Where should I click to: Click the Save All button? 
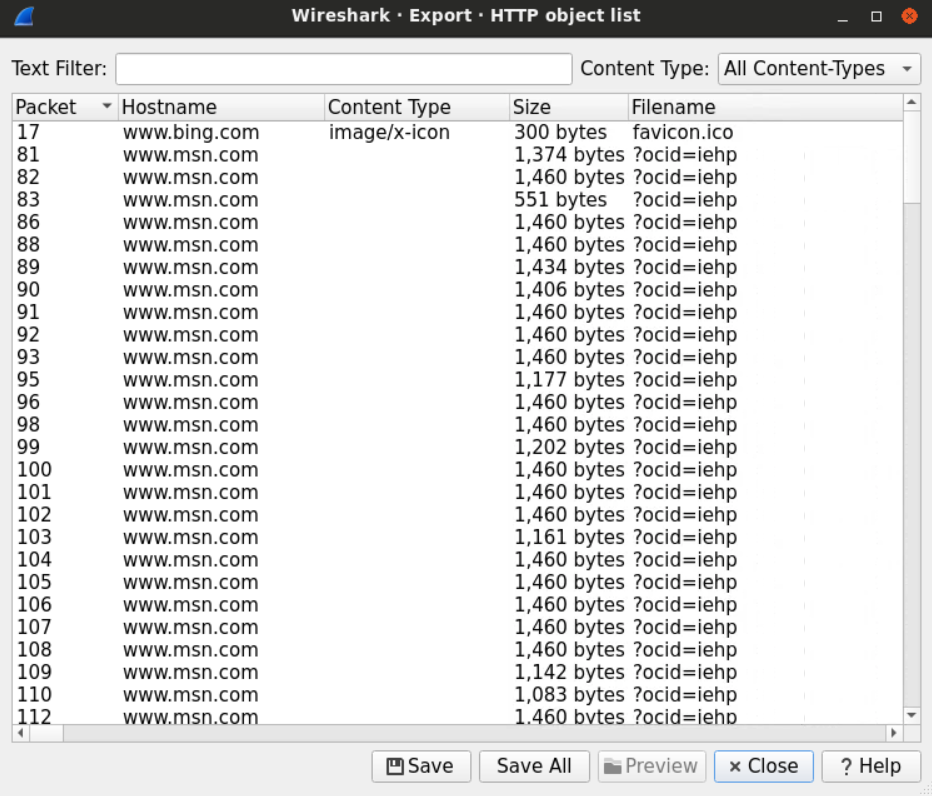(534, 766)
